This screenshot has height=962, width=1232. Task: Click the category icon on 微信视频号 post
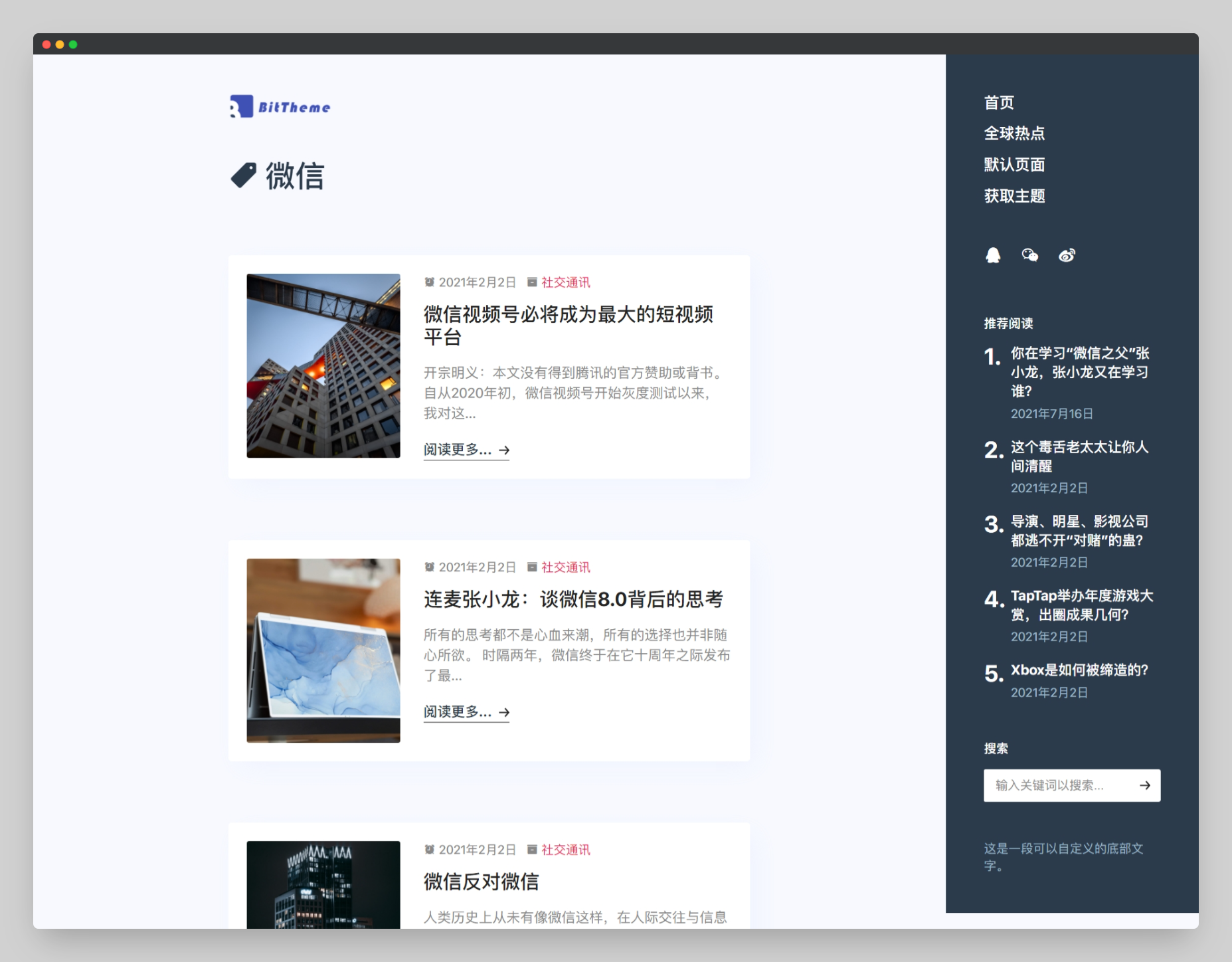click(532, 282)
